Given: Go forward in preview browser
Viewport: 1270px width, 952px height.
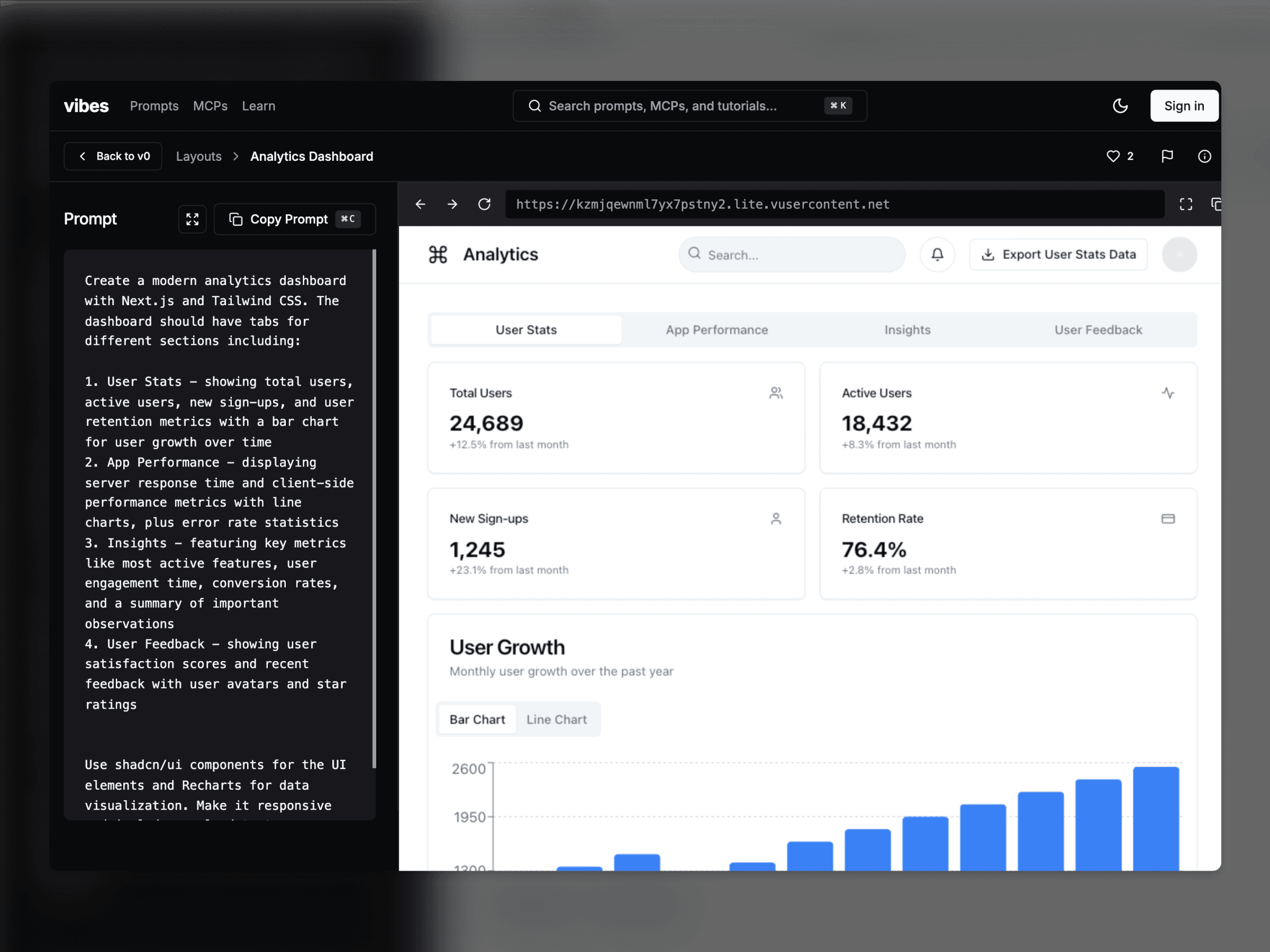Looking at the screenshot, I should (452, 204).
